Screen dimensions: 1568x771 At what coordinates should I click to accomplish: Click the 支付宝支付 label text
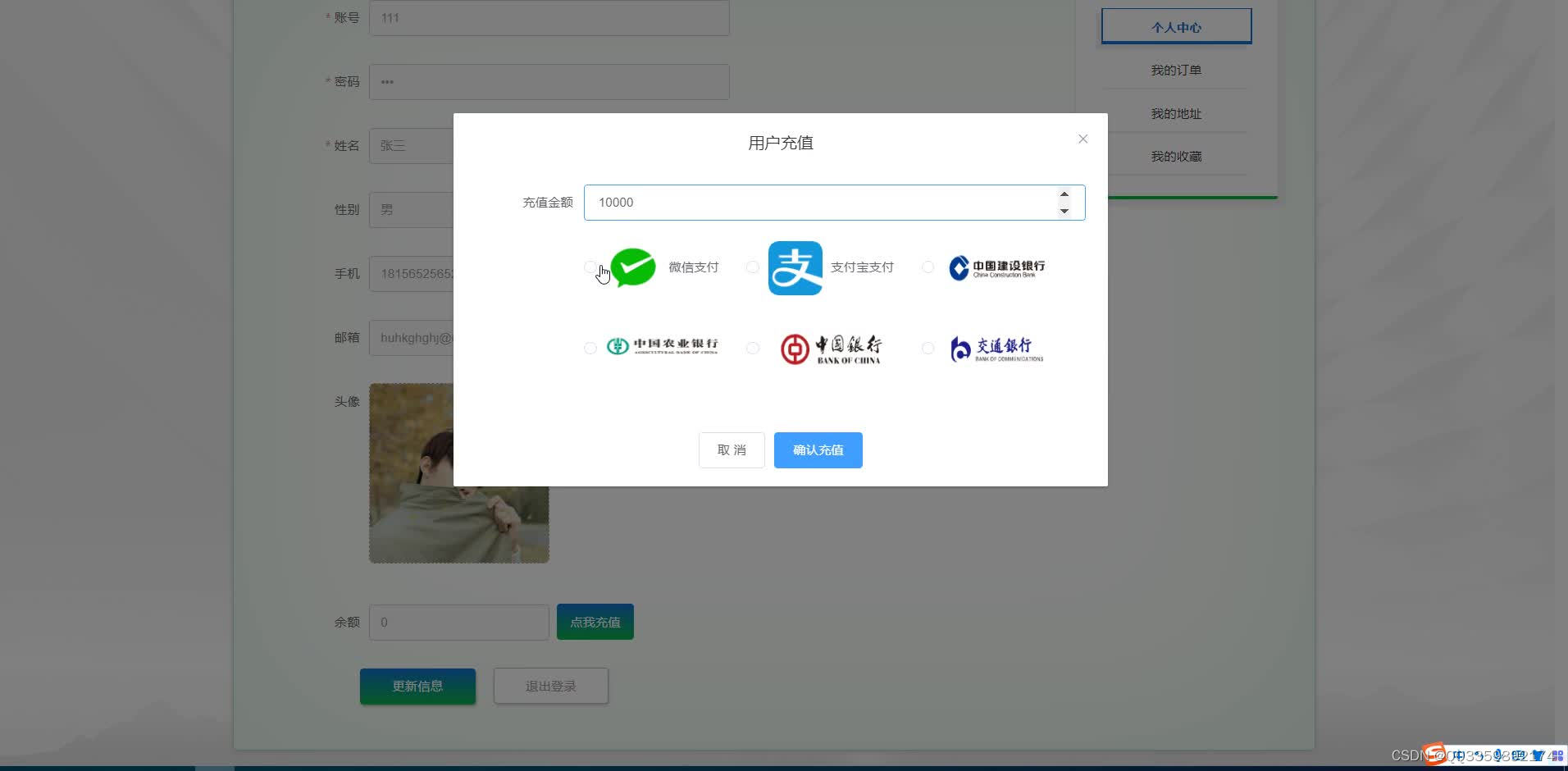(862, 267)
